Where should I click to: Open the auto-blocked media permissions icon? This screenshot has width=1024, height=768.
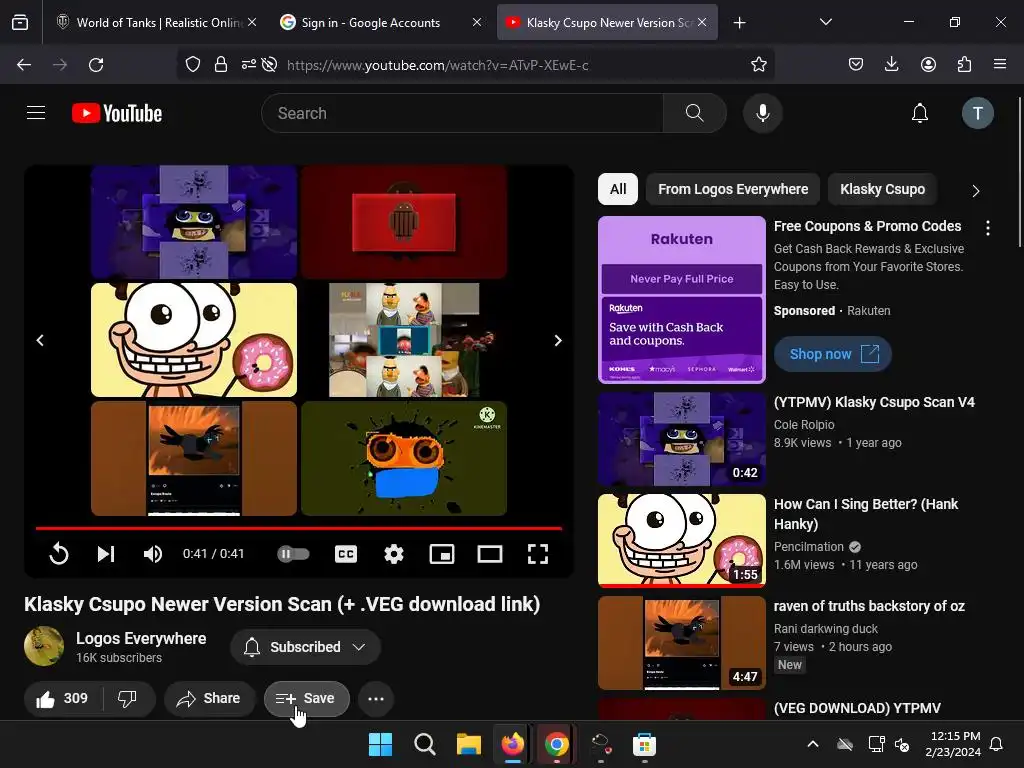tap(269, 65)
